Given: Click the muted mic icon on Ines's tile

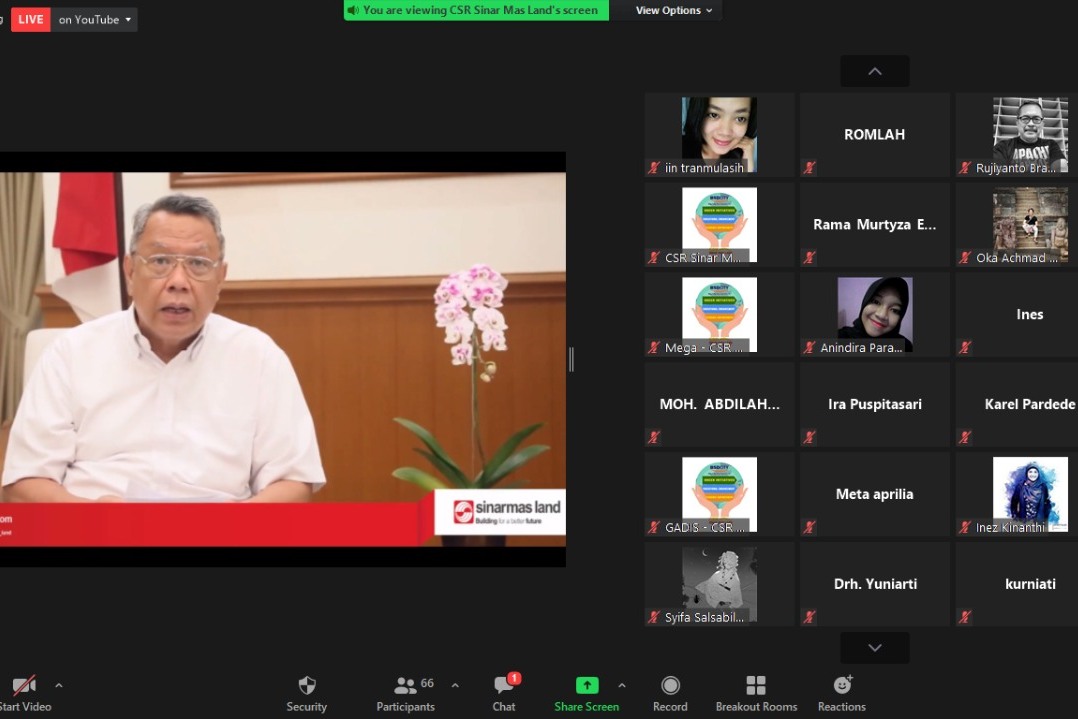Looking at the screenshot, I should 965,348.
